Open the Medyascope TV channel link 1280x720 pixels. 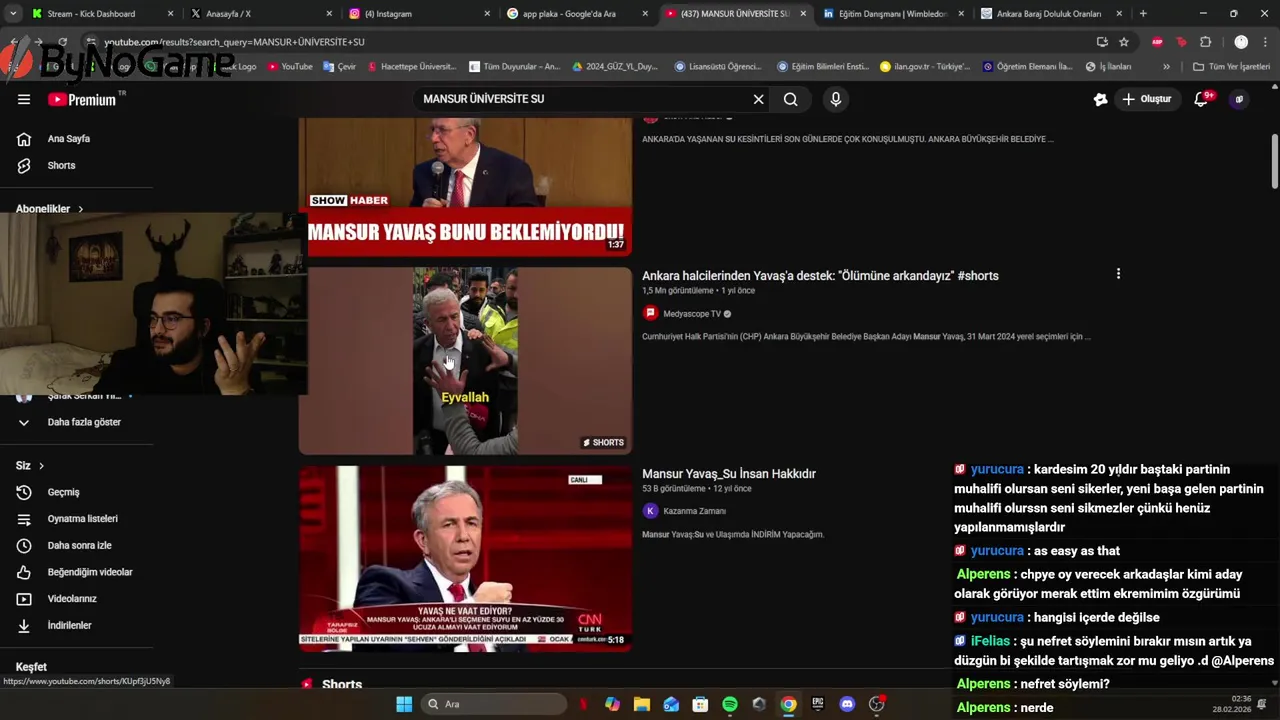pos(692,314)
